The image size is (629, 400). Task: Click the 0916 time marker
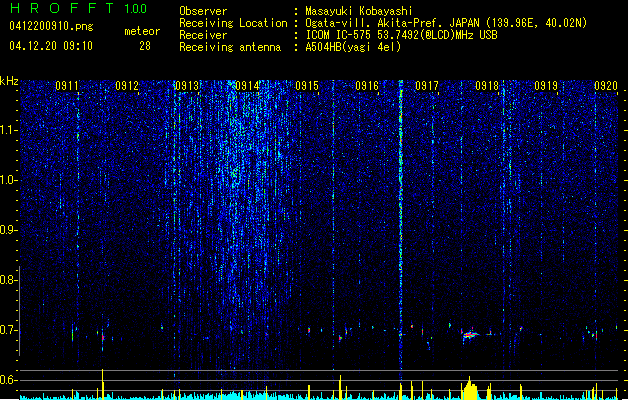click(x=367, y=86)
